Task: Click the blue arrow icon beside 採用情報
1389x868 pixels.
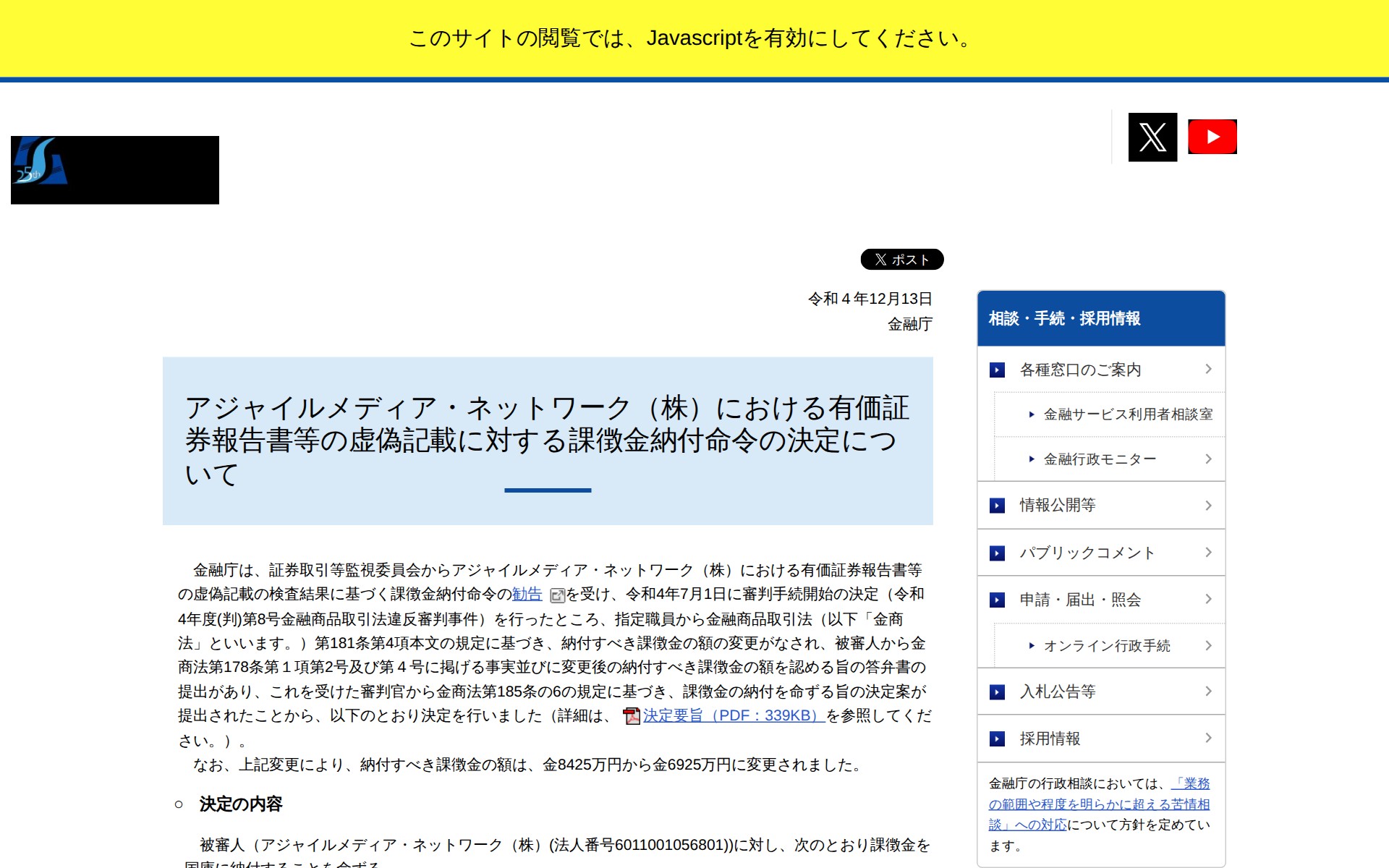Action: pyautogui.click(x=997, y=739)
